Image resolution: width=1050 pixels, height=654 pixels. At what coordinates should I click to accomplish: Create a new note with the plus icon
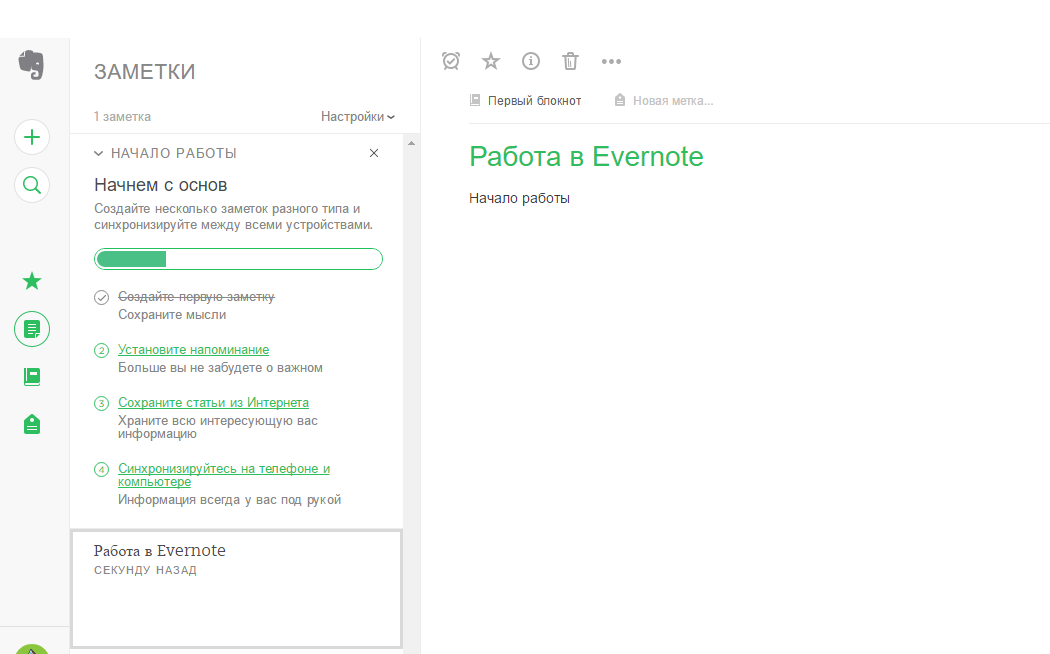[31, 137]
